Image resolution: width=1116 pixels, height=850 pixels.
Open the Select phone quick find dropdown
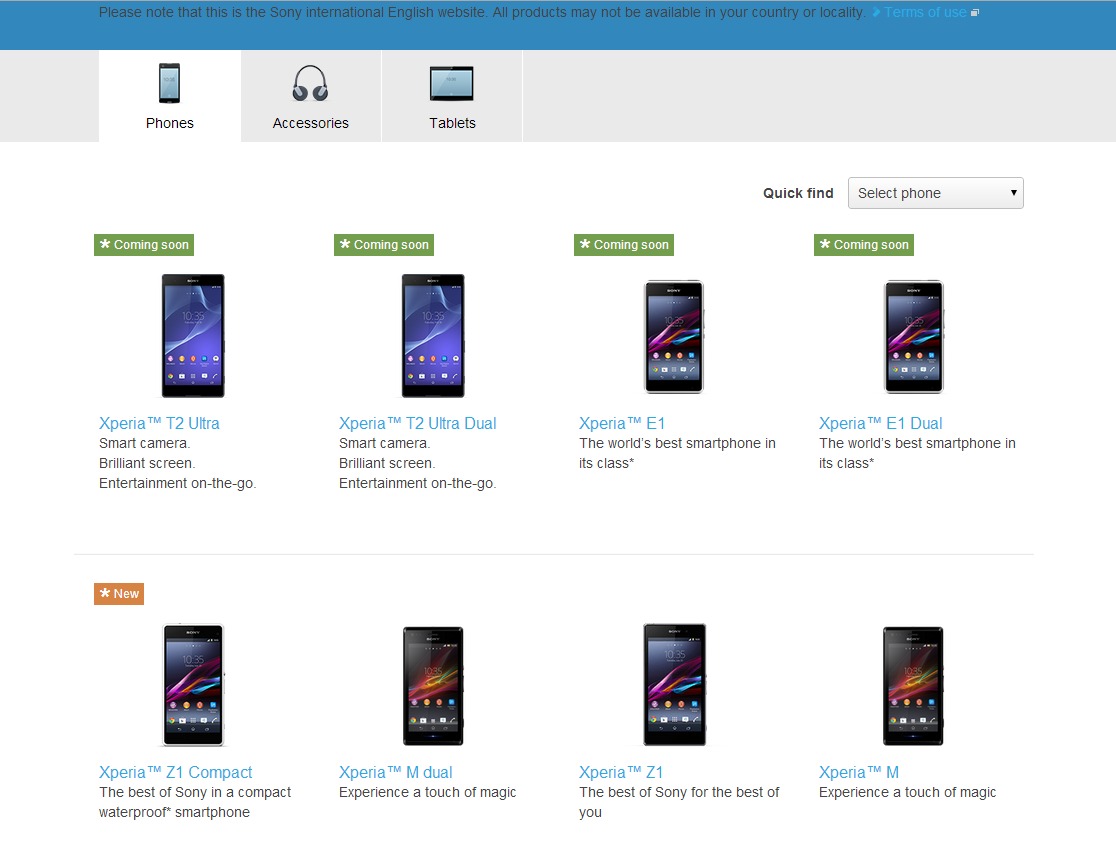click(x=935, y=193)
